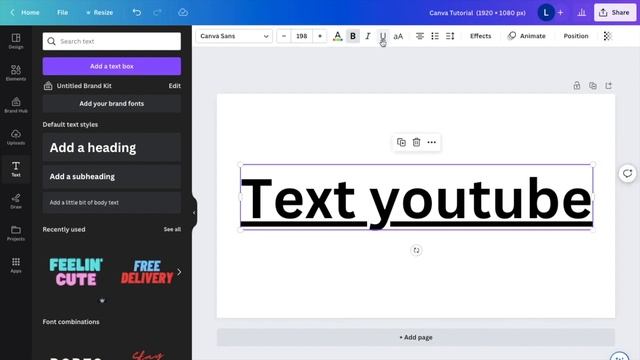The width and height of the screenshot is (640, 360).
Task: Select the FREE DELIVERY text template
Action: (x=147, y=272)
